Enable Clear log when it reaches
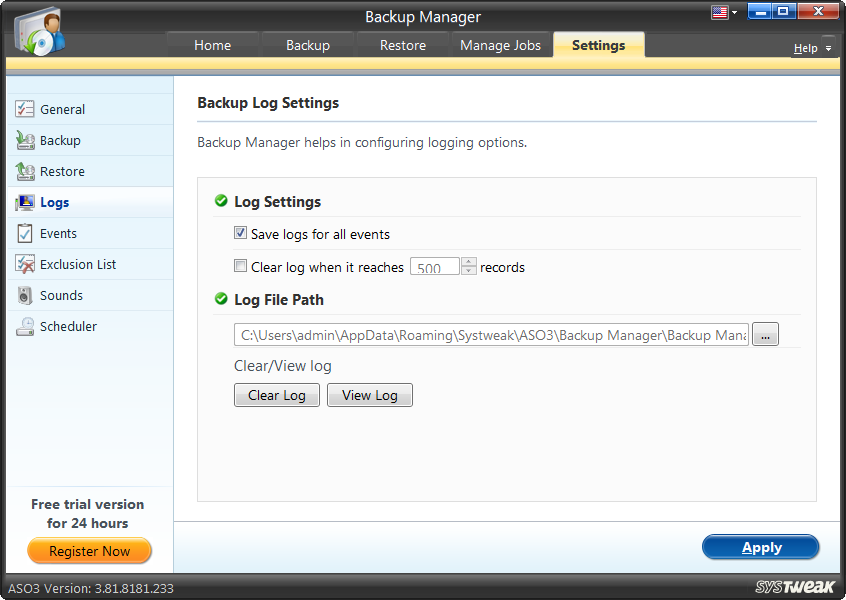This screenshot has width=846, height=600. click(239, 266)
